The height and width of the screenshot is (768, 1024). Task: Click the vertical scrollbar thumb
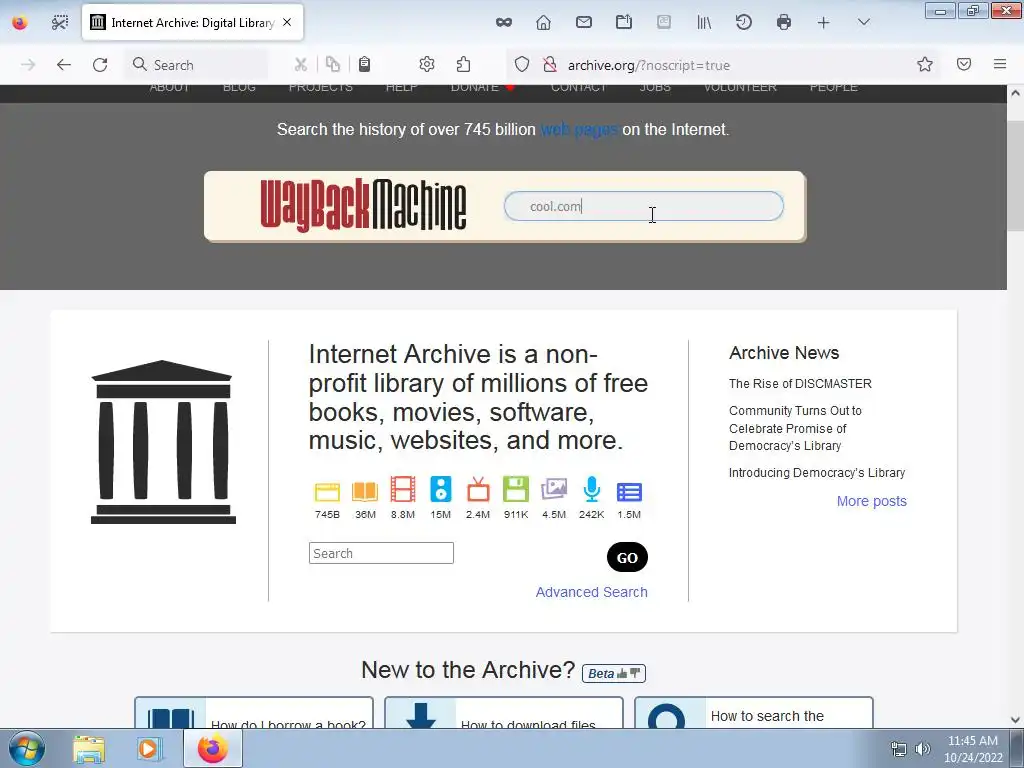click(x=1016, y=176)
